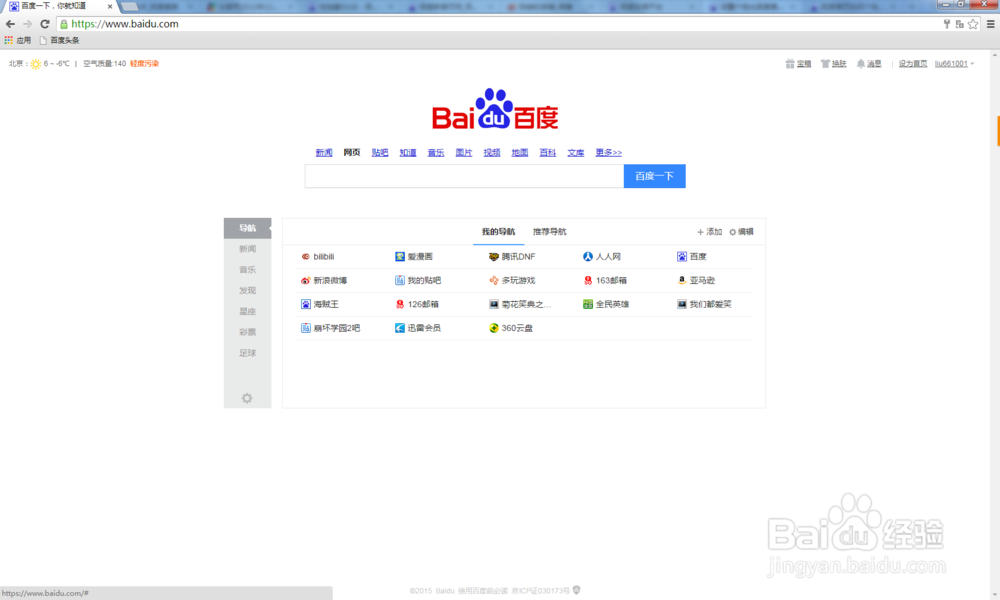This screenshot has width=1000, height=600.
Task: Open the 百度 shortcut in navigation grid
Action: coord(691,256)
